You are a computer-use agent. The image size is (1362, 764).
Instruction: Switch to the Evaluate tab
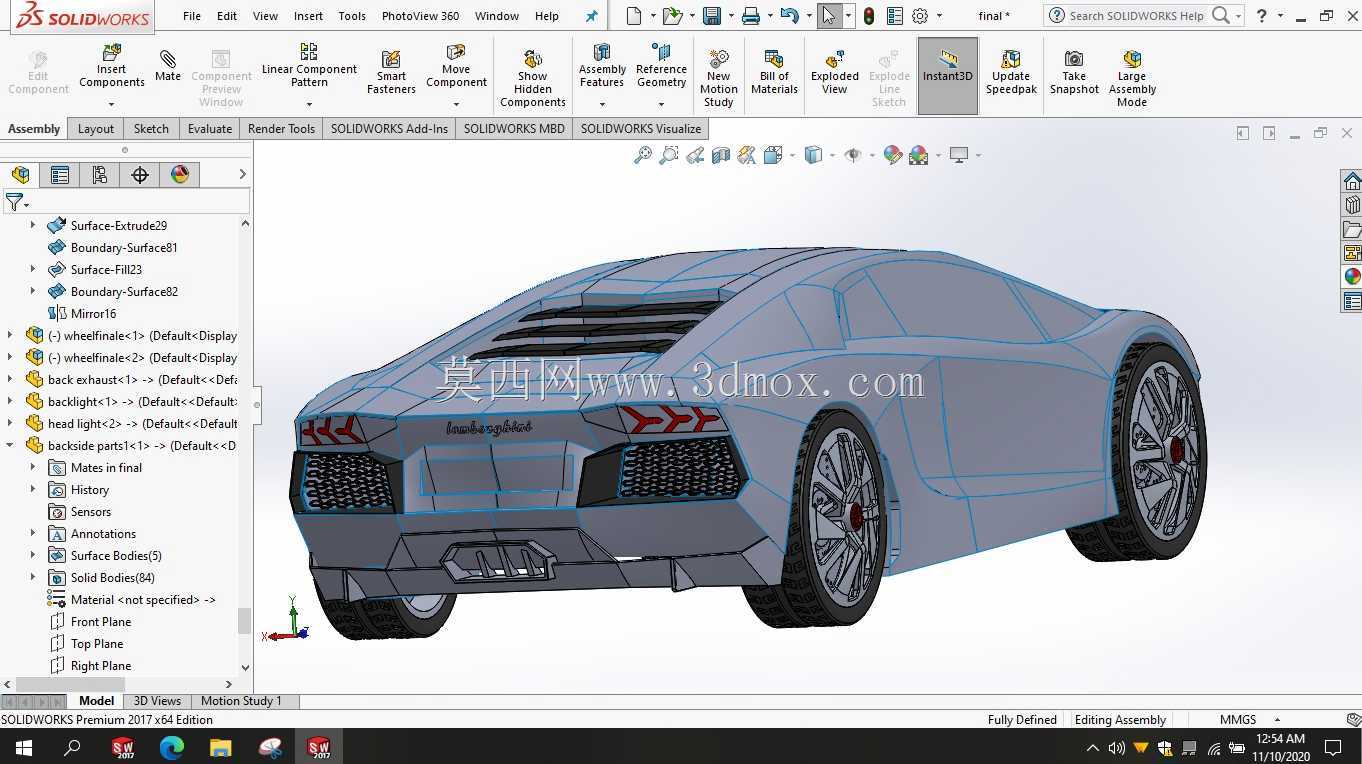(x=210, y=129)
